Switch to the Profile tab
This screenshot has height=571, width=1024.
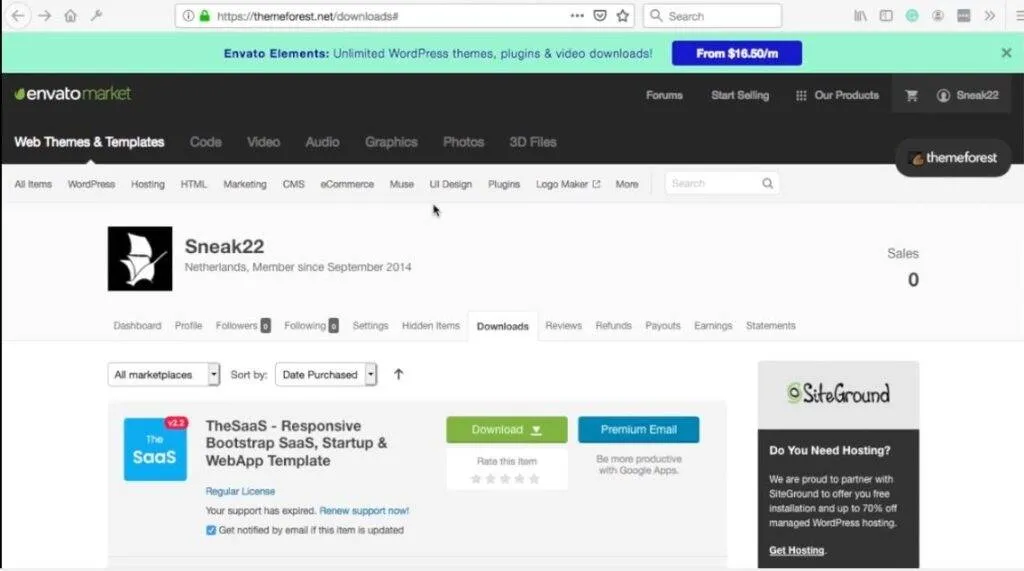188,325
